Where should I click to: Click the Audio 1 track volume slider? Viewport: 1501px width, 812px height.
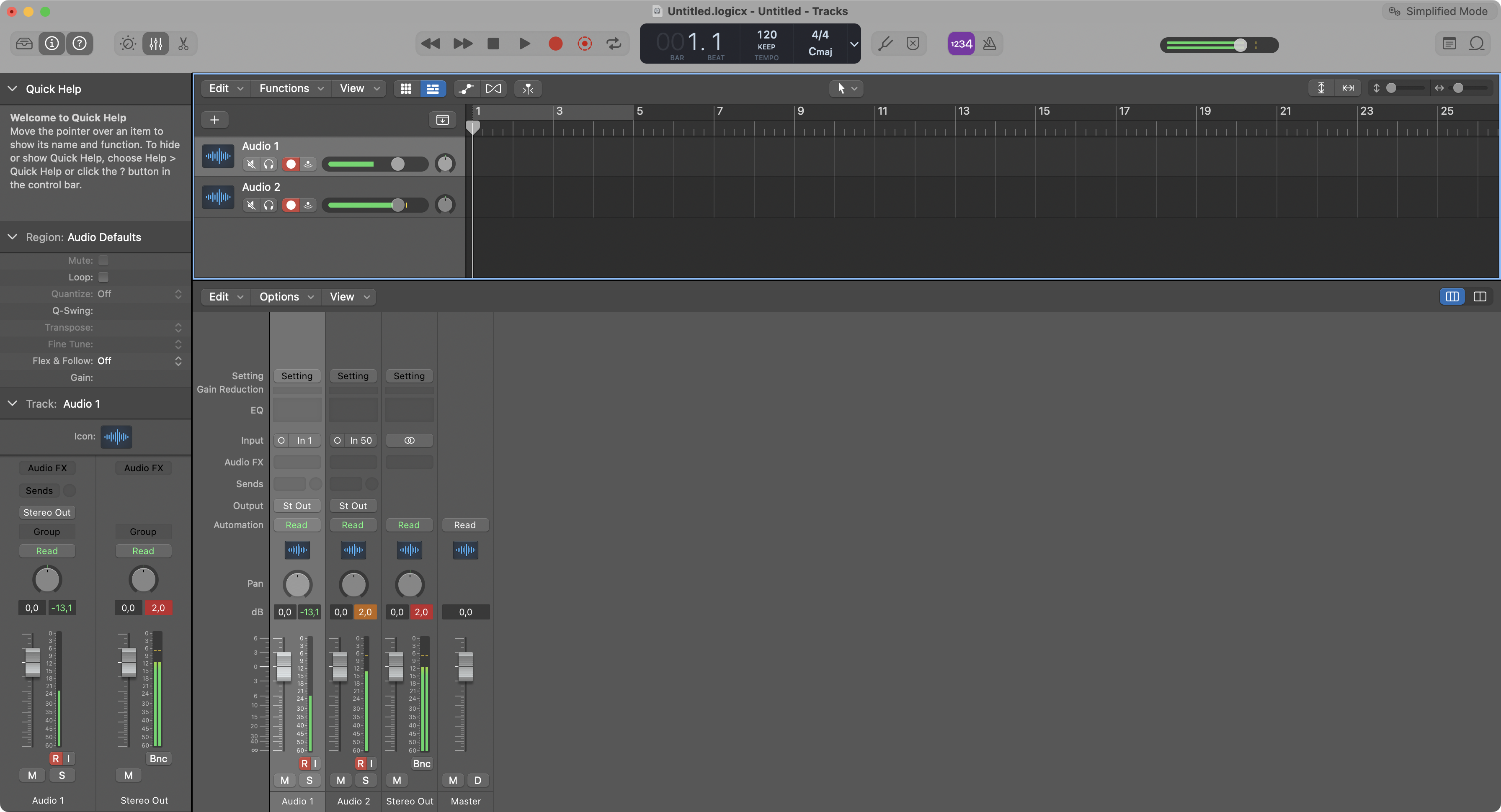376,164
